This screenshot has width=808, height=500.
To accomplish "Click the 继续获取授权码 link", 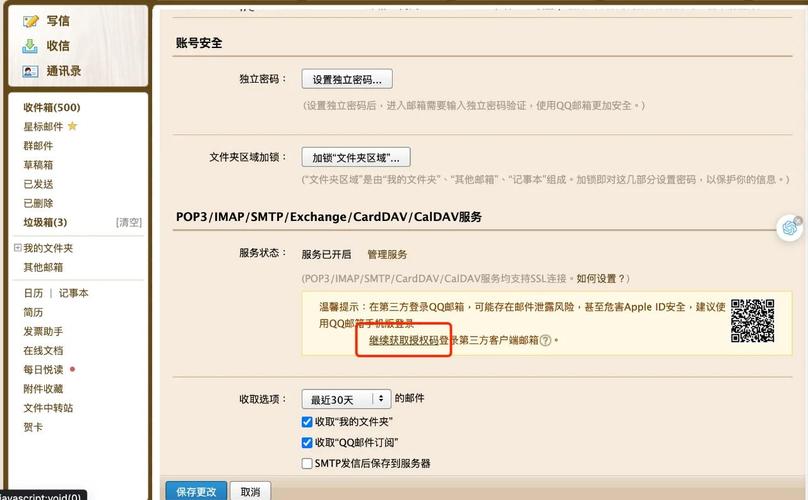I will click(403, 340).
